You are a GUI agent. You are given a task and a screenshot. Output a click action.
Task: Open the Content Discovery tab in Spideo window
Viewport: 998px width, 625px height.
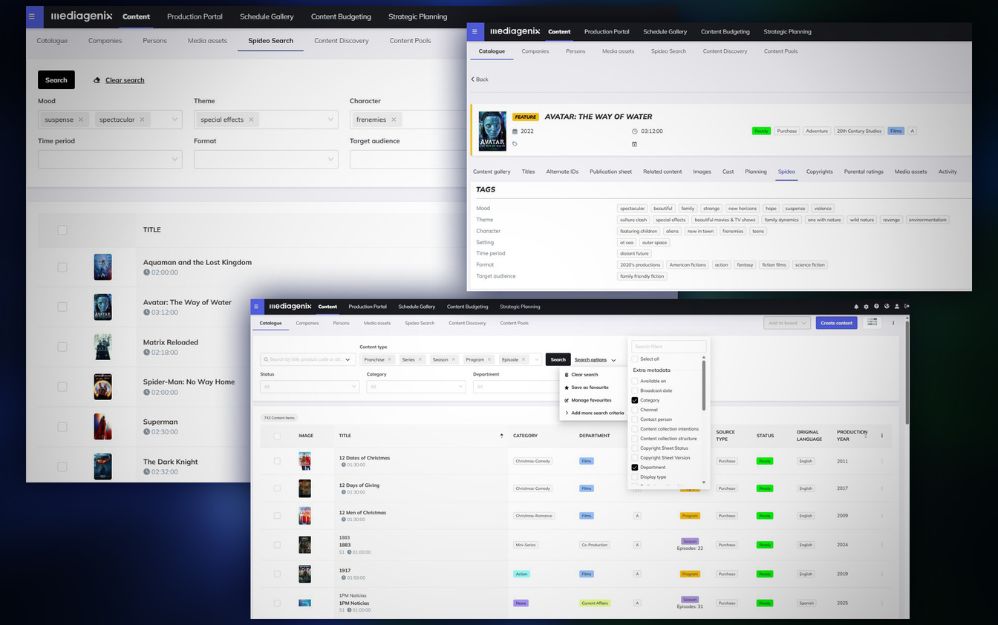coord(341,41)
